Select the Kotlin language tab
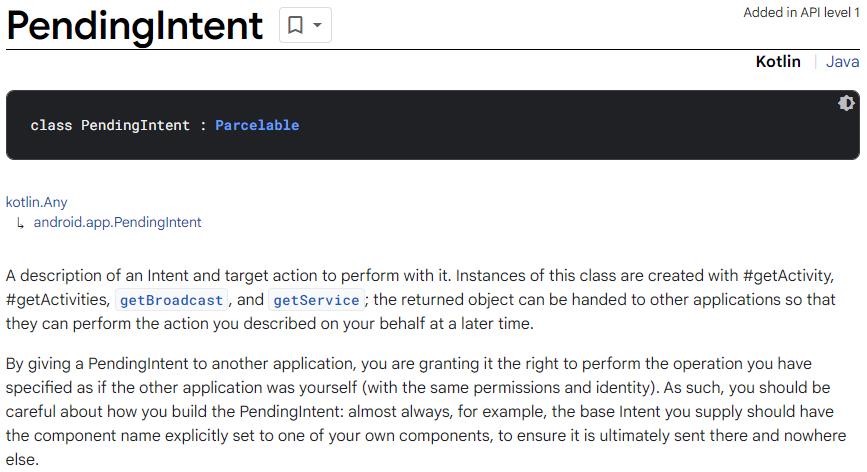867x472 pixels. tap(778, 61)
